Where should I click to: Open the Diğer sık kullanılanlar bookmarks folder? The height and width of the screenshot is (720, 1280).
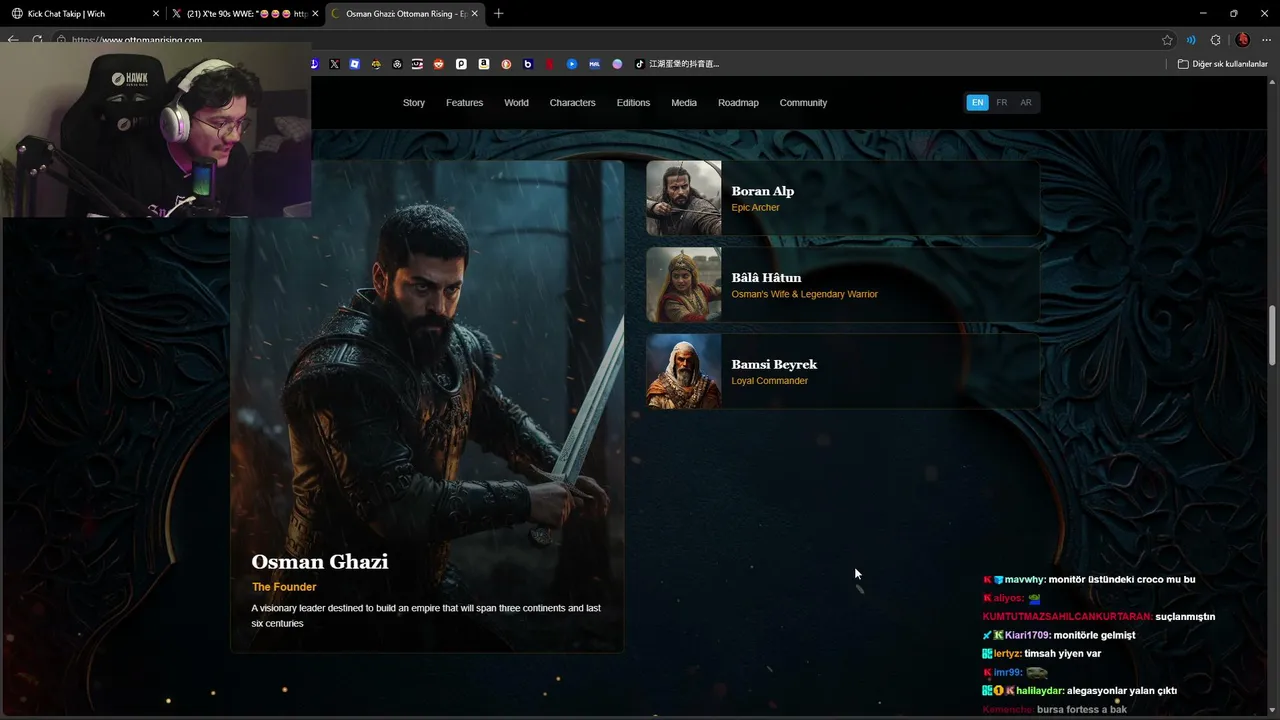1223,64
